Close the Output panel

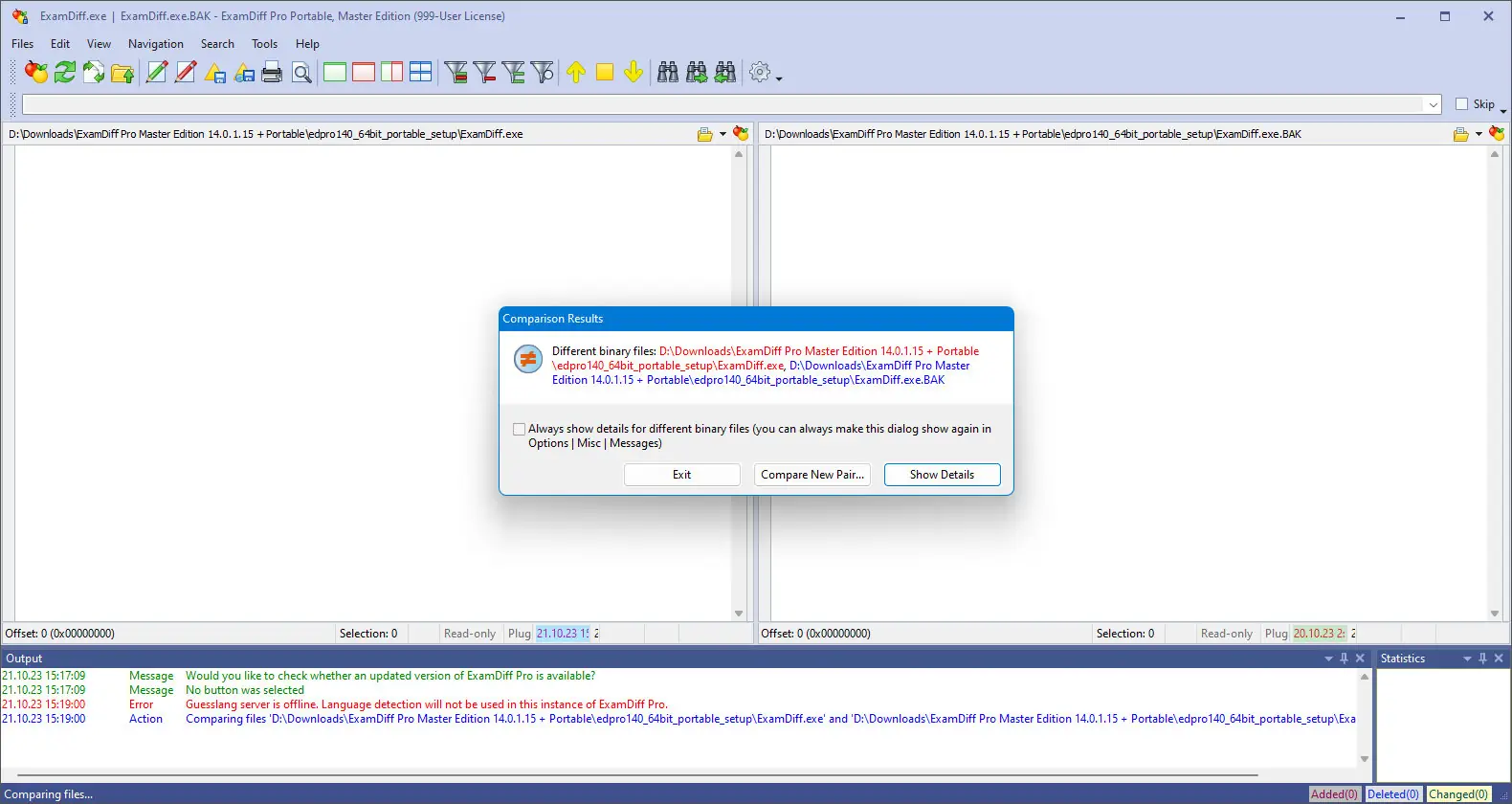tap(1360, 659)
